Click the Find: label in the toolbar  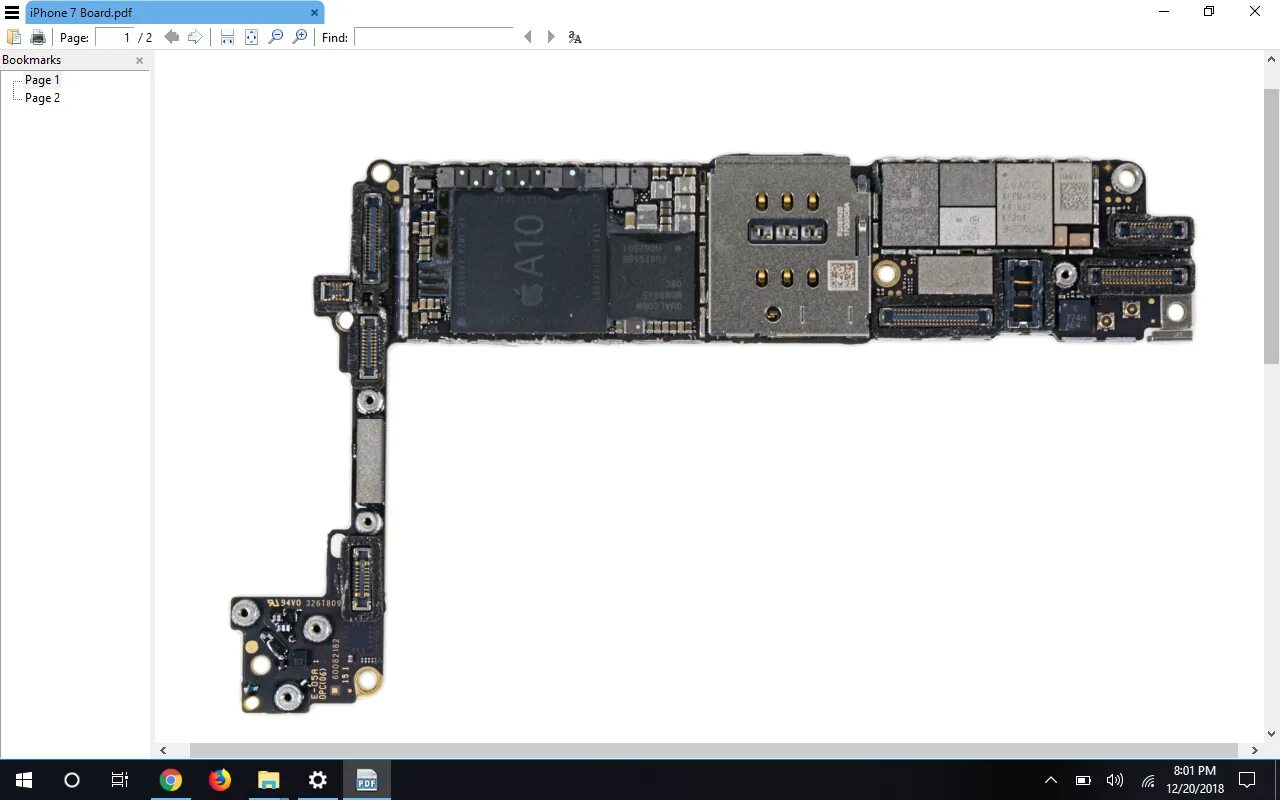coord(335,38)
